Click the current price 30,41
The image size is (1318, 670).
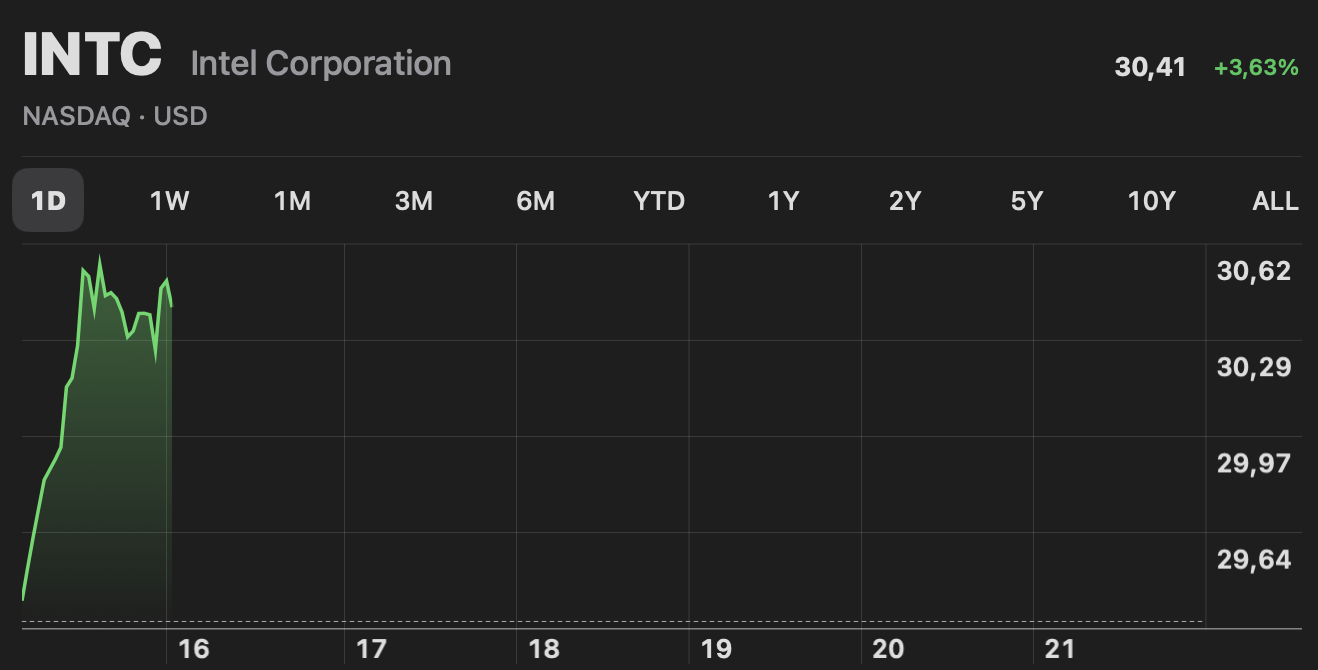1150,68
